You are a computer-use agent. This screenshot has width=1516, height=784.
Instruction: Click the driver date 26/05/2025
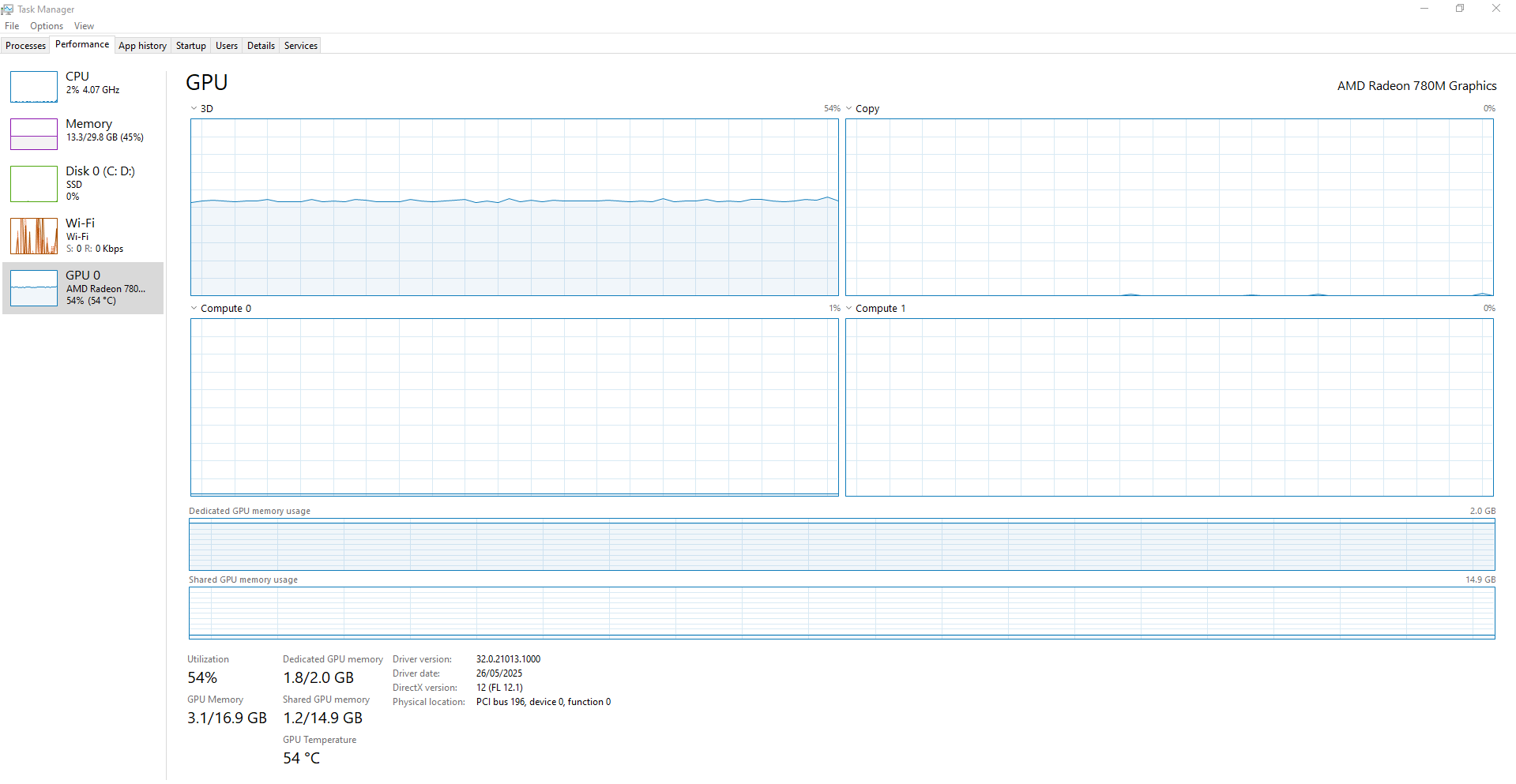498,673
